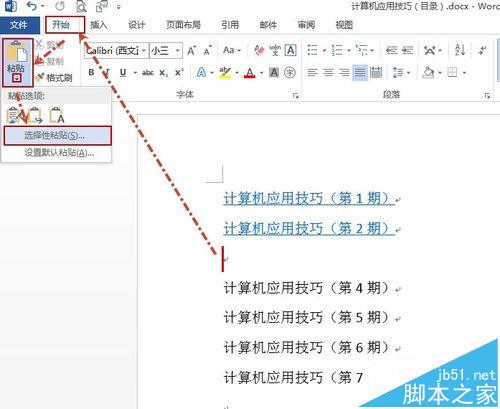Click the Bullets list icon
500x409 pixels.
coord(312,50)
